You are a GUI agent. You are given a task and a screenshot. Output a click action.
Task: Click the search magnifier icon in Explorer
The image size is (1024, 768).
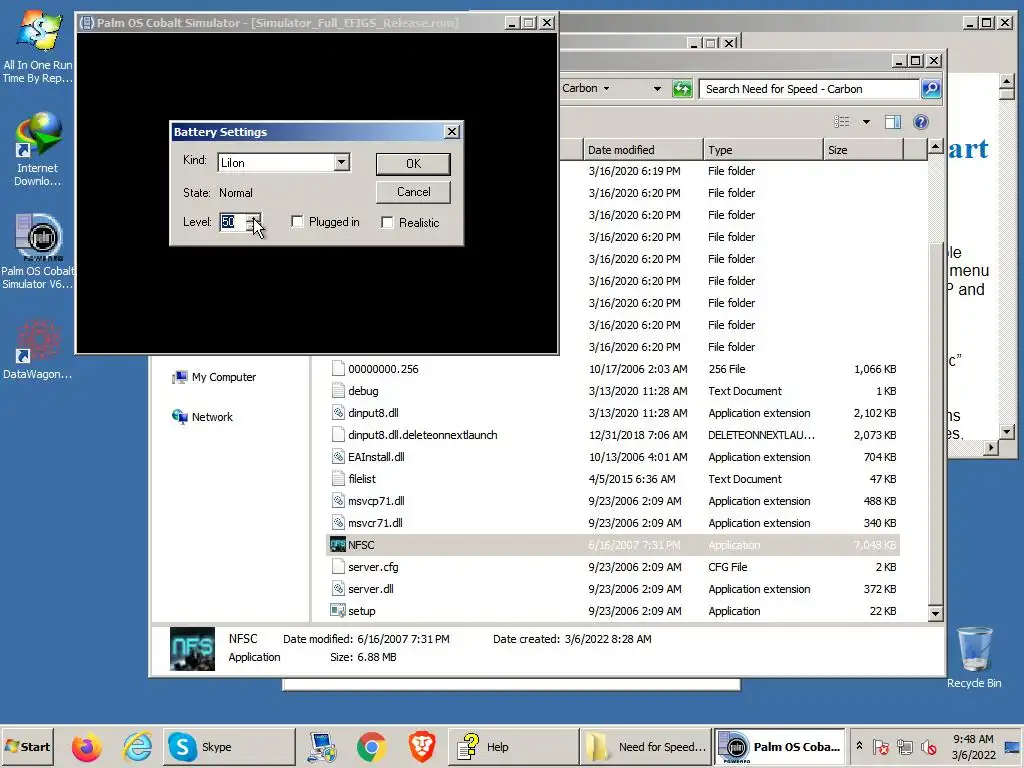pos(931,88)
